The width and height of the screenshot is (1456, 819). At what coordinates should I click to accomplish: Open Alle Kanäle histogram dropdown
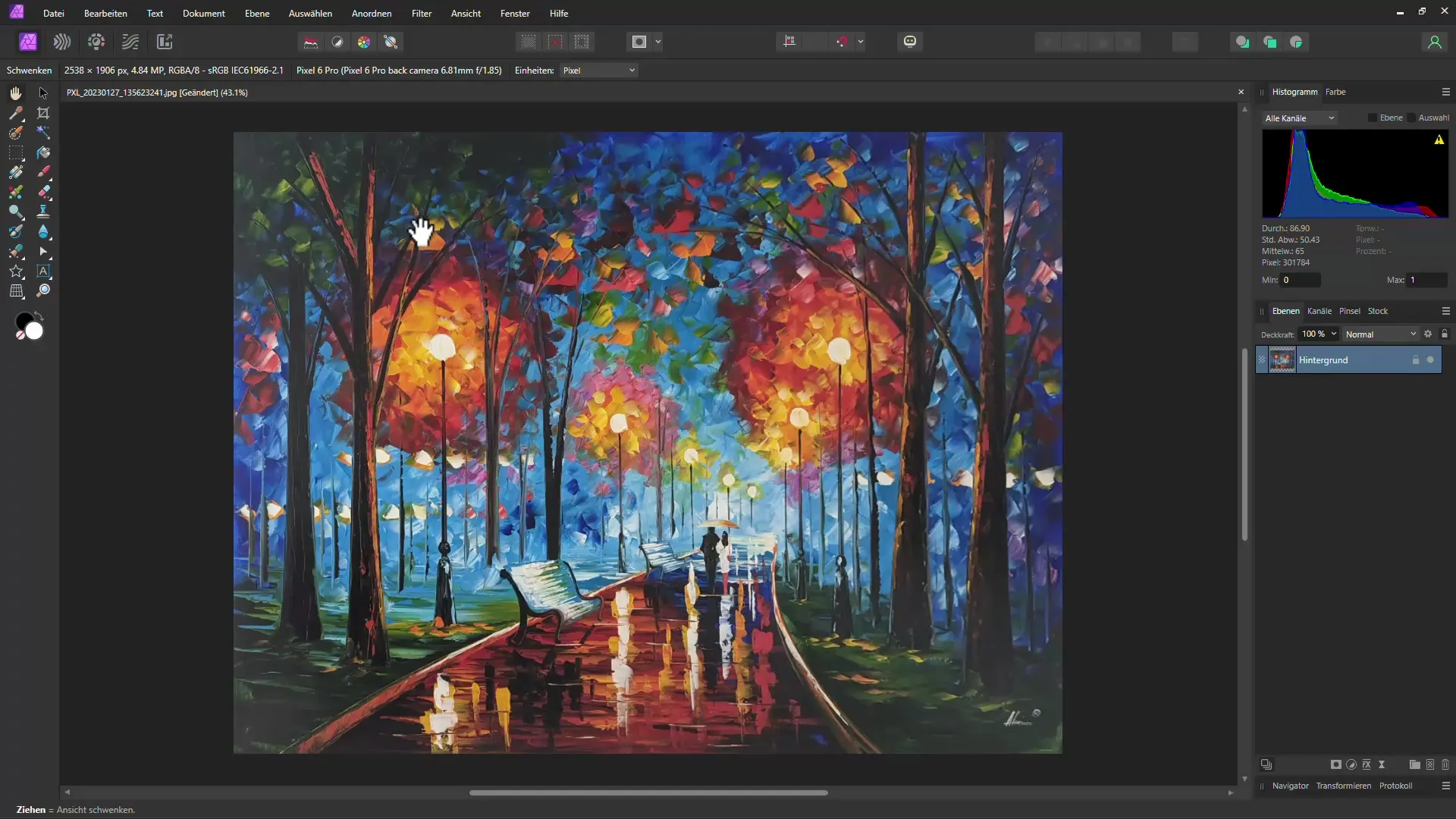1299,118
